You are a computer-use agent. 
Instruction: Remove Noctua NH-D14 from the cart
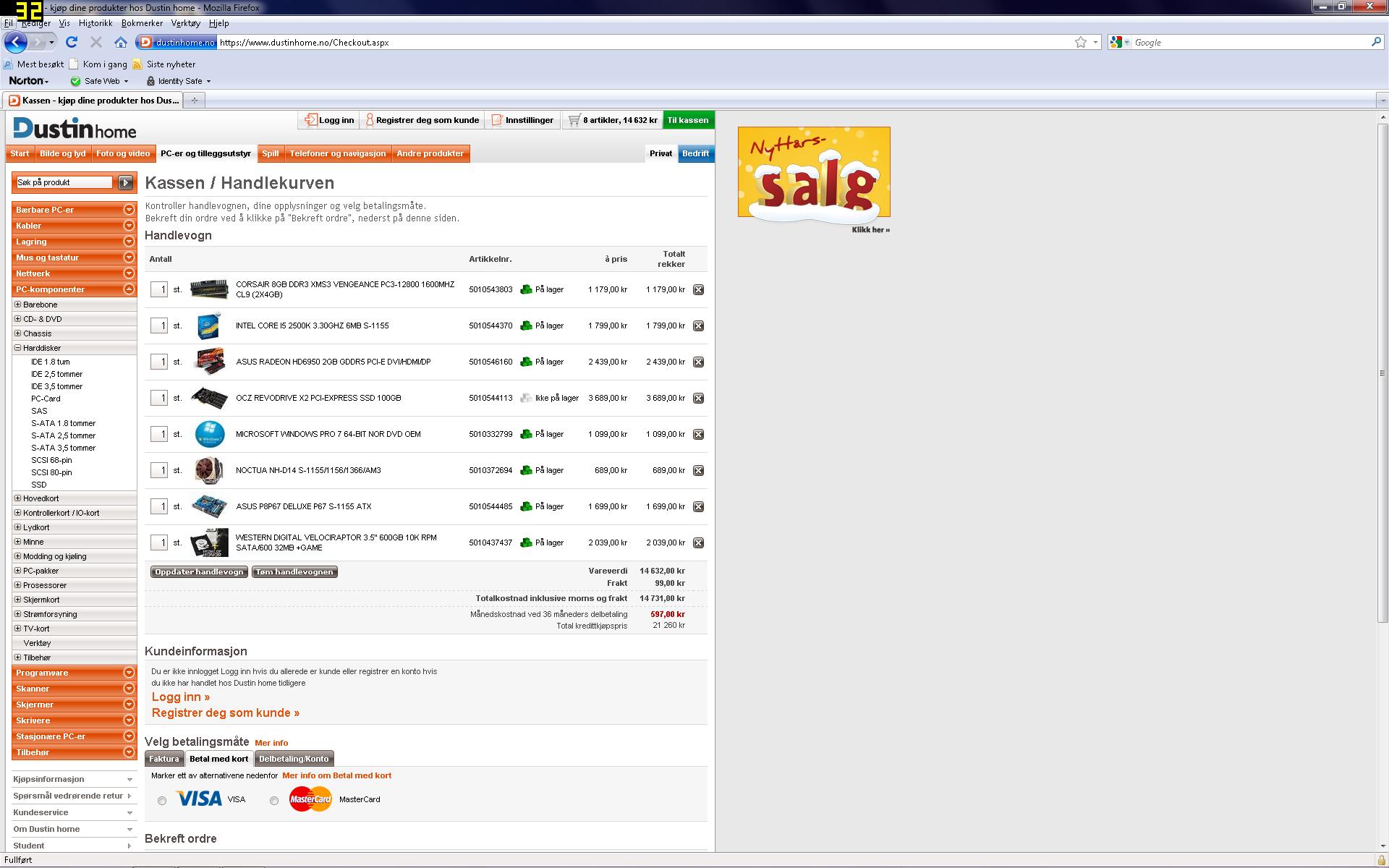pyautogui.click(x=698, y=470)
